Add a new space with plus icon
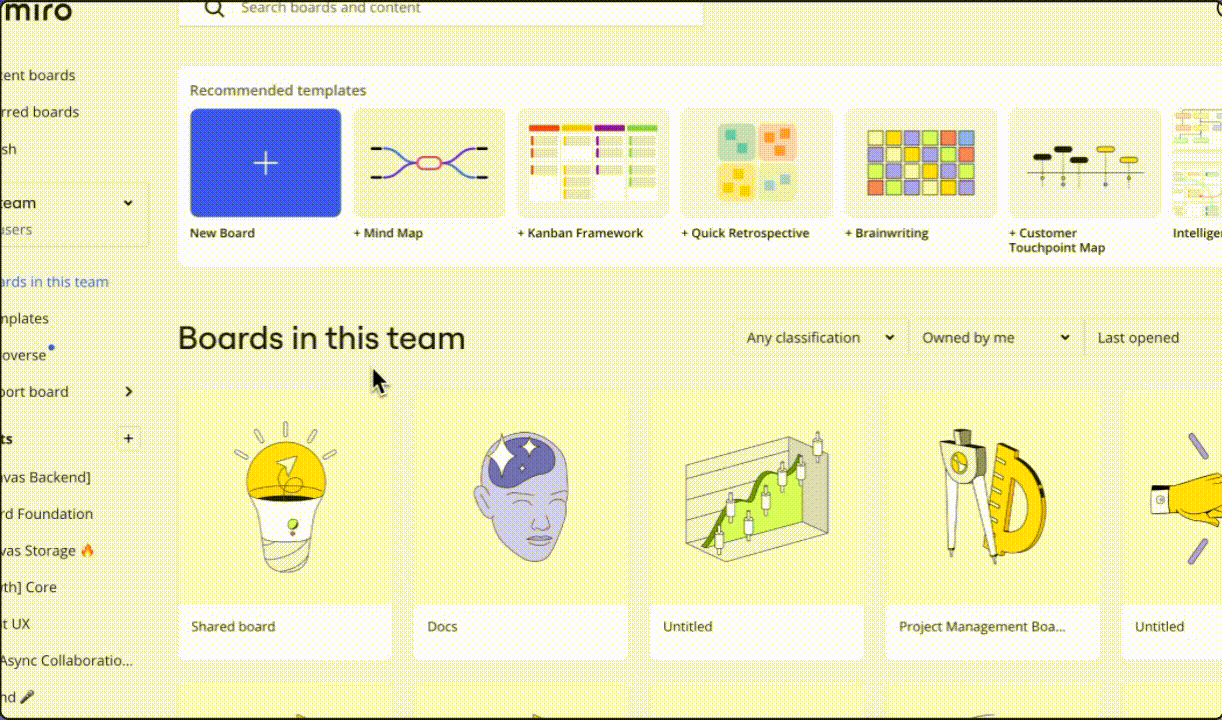Viewport: 1222px width, 720px height. click(x=128, y=438)
